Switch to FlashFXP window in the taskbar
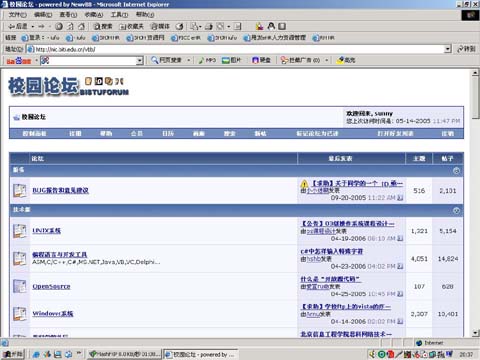This screenshot has width=480, height=360. pos(125,354)
